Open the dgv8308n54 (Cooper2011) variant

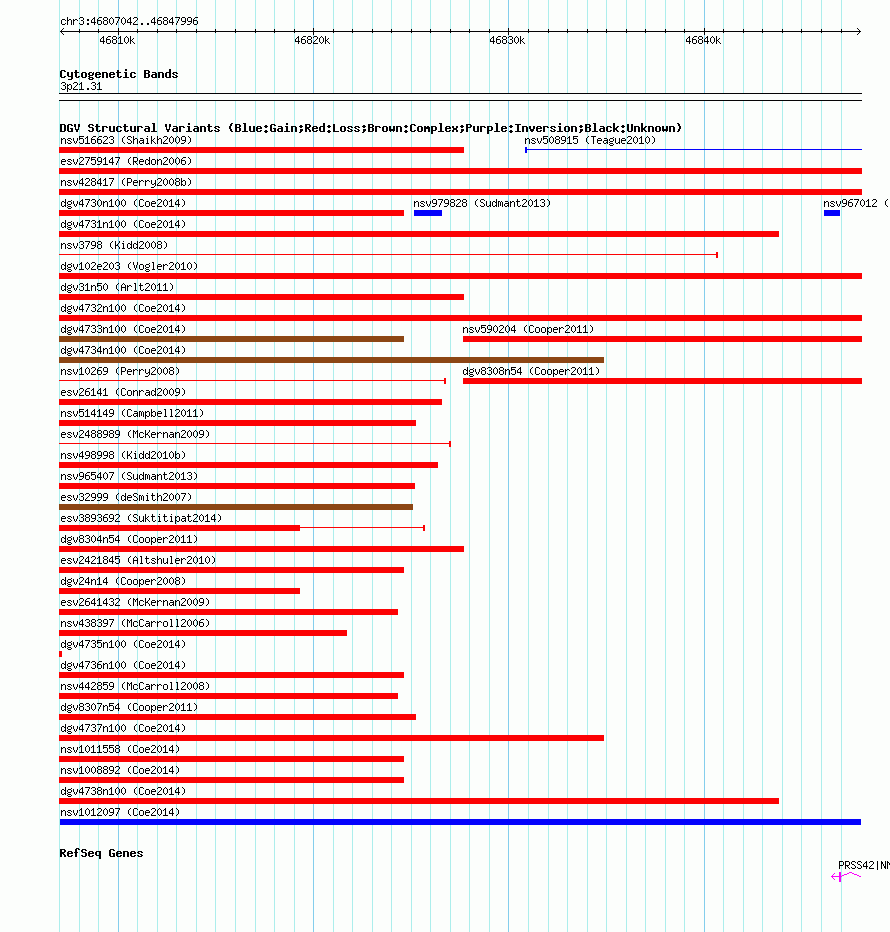click(x=531, y=371)
